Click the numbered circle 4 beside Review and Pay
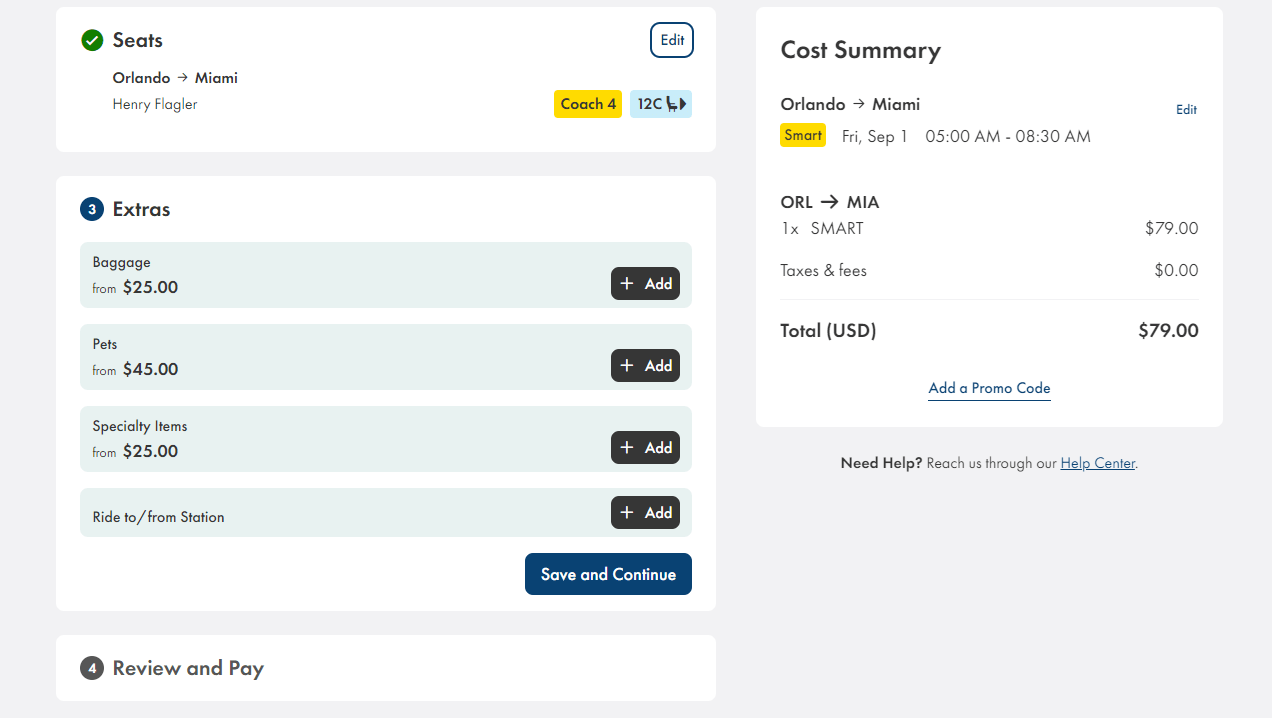Screen dimensions: 1272x718 tap(91, 668)
